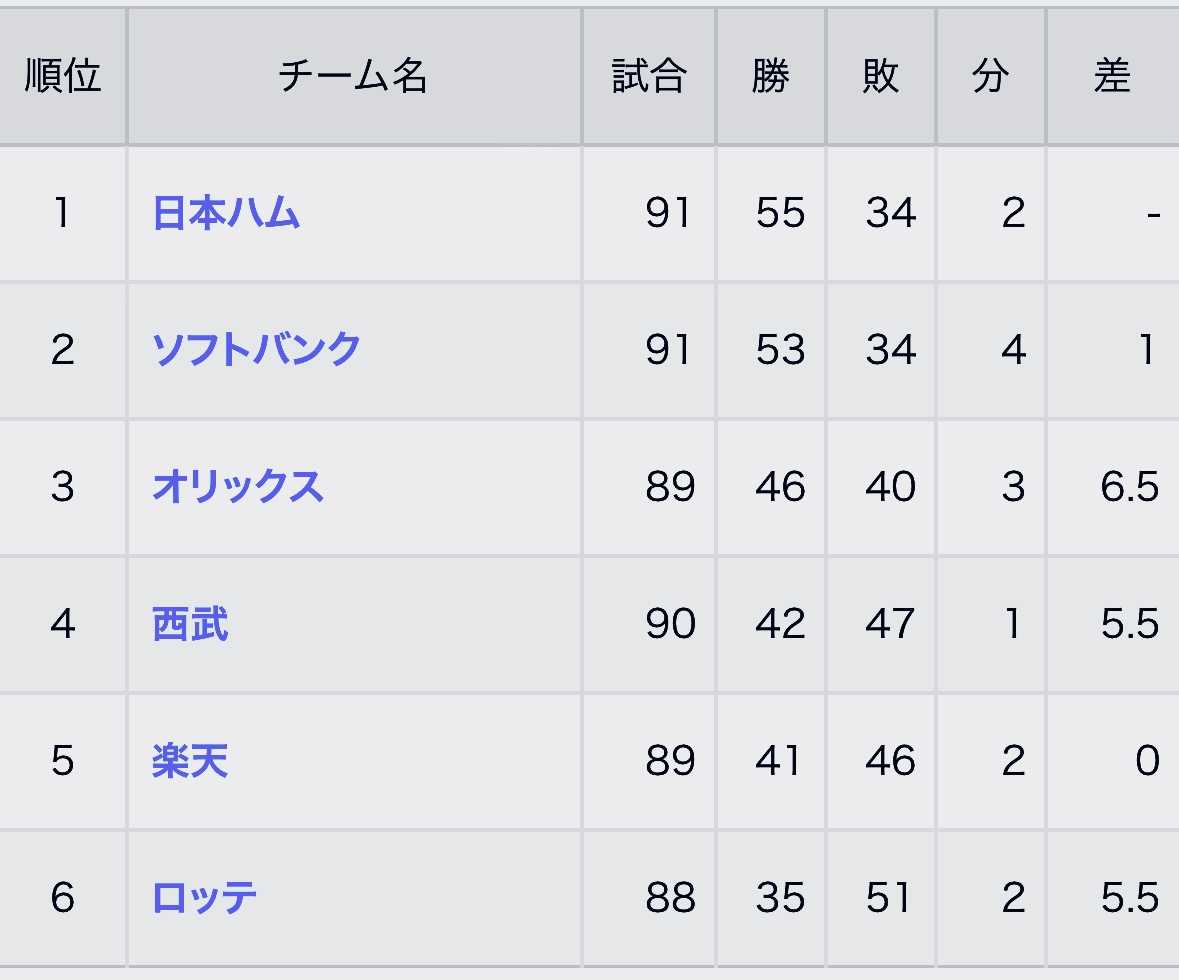1179x980 pixels.
Task: Select the チーム名 column header
Action: click(x=353, y=76)
